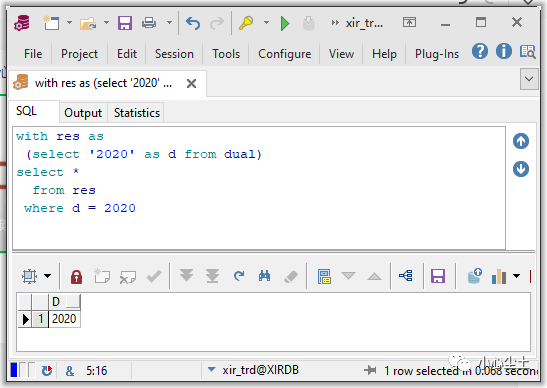Click the delete record icon
547x388 pixels.
coord(127,277)
